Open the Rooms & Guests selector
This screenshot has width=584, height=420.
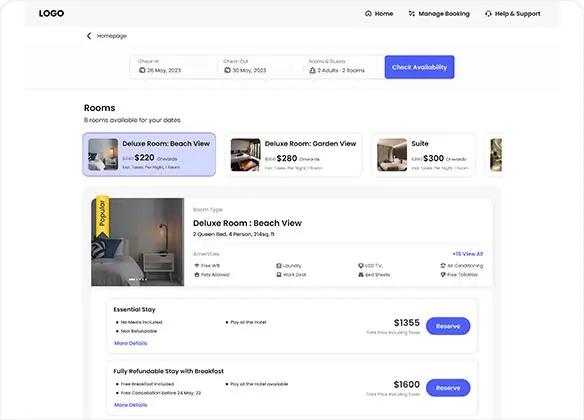point(344,67)
